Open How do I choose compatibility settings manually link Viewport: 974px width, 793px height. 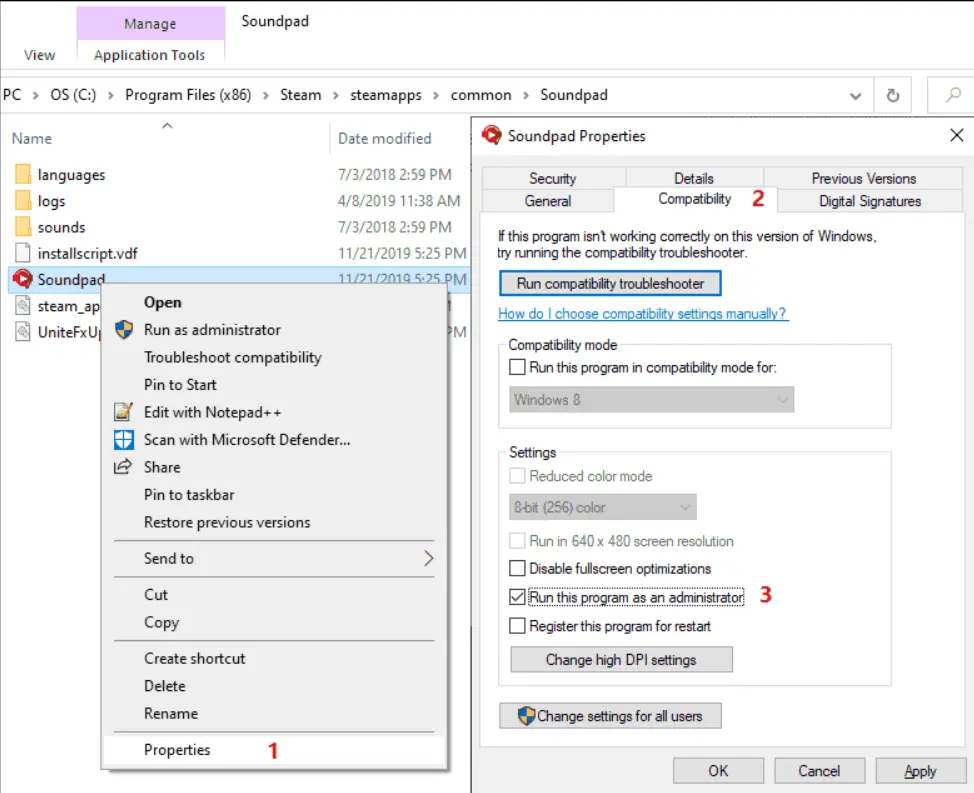pos(643,314)
